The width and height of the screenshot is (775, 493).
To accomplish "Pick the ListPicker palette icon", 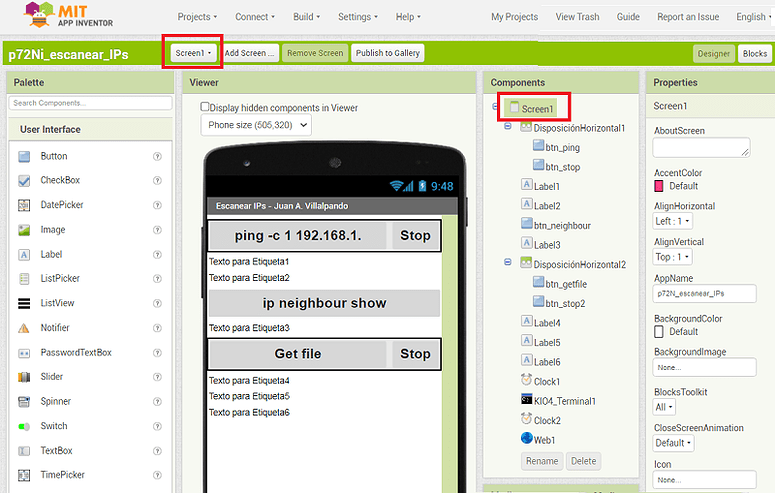I will point(24,279).
